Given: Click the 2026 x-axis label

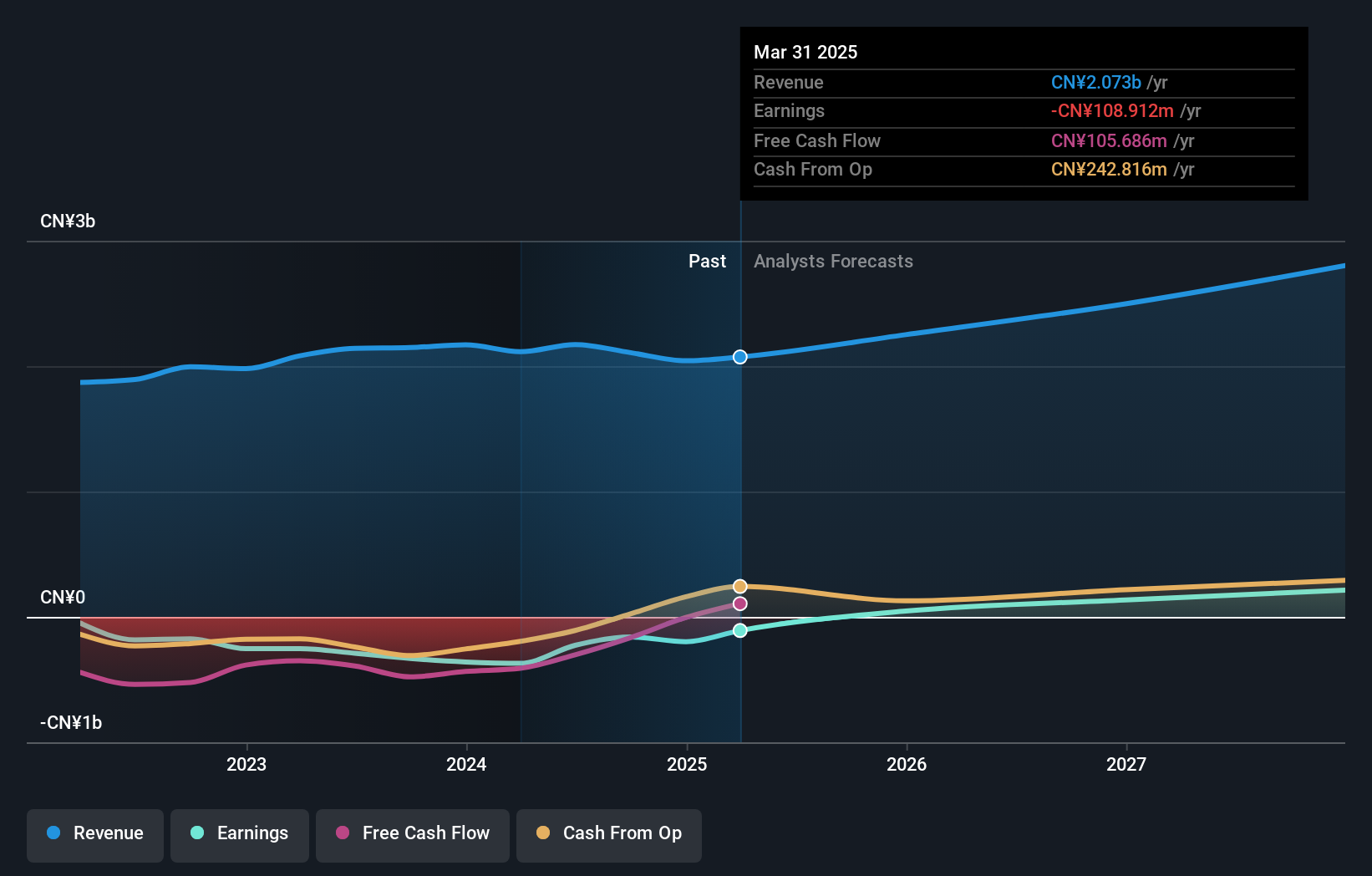Looking at the screenshot, I should coord(907,764).
